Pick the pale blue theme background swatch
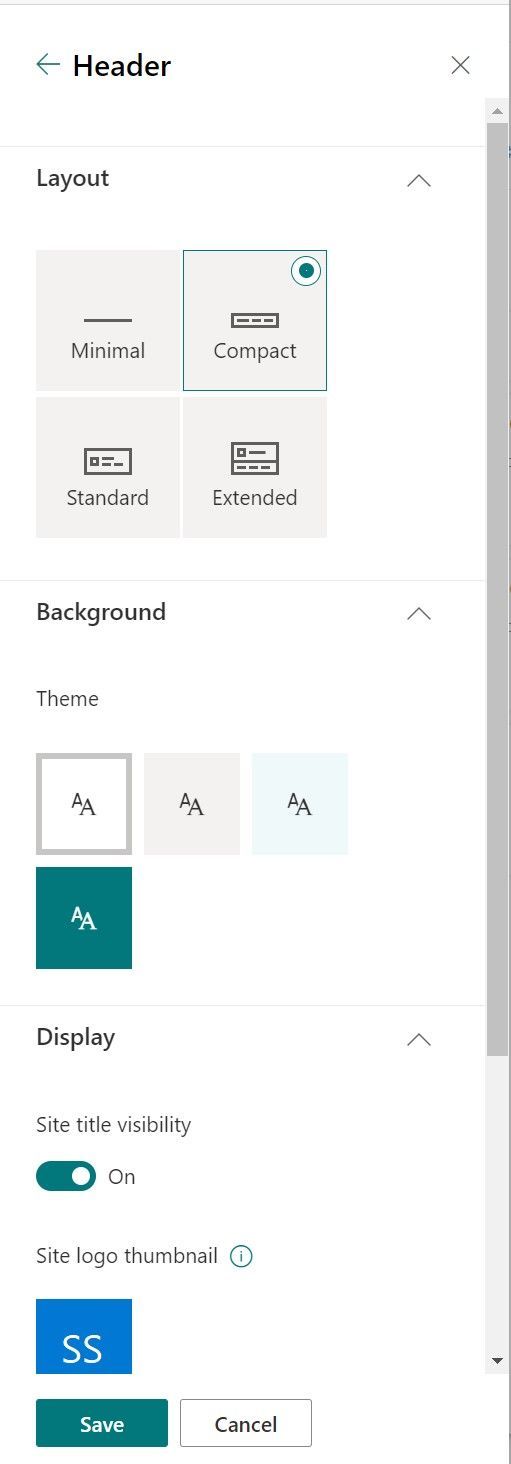This screenshot has width=511, height=1464. point(300,804)
